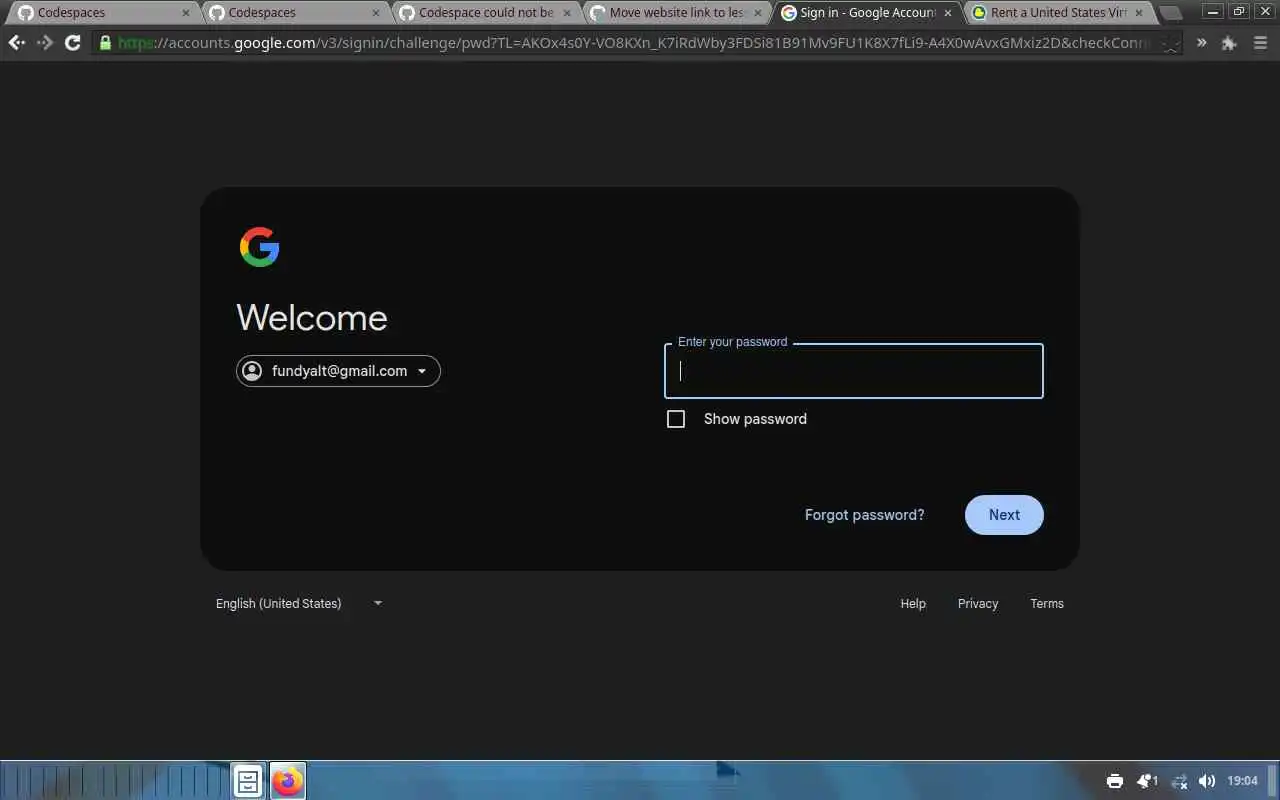Close the 'Codespace could not be' tab
Image resolution: width=1280 pixels, height=800 pixels.
[566, 13]
